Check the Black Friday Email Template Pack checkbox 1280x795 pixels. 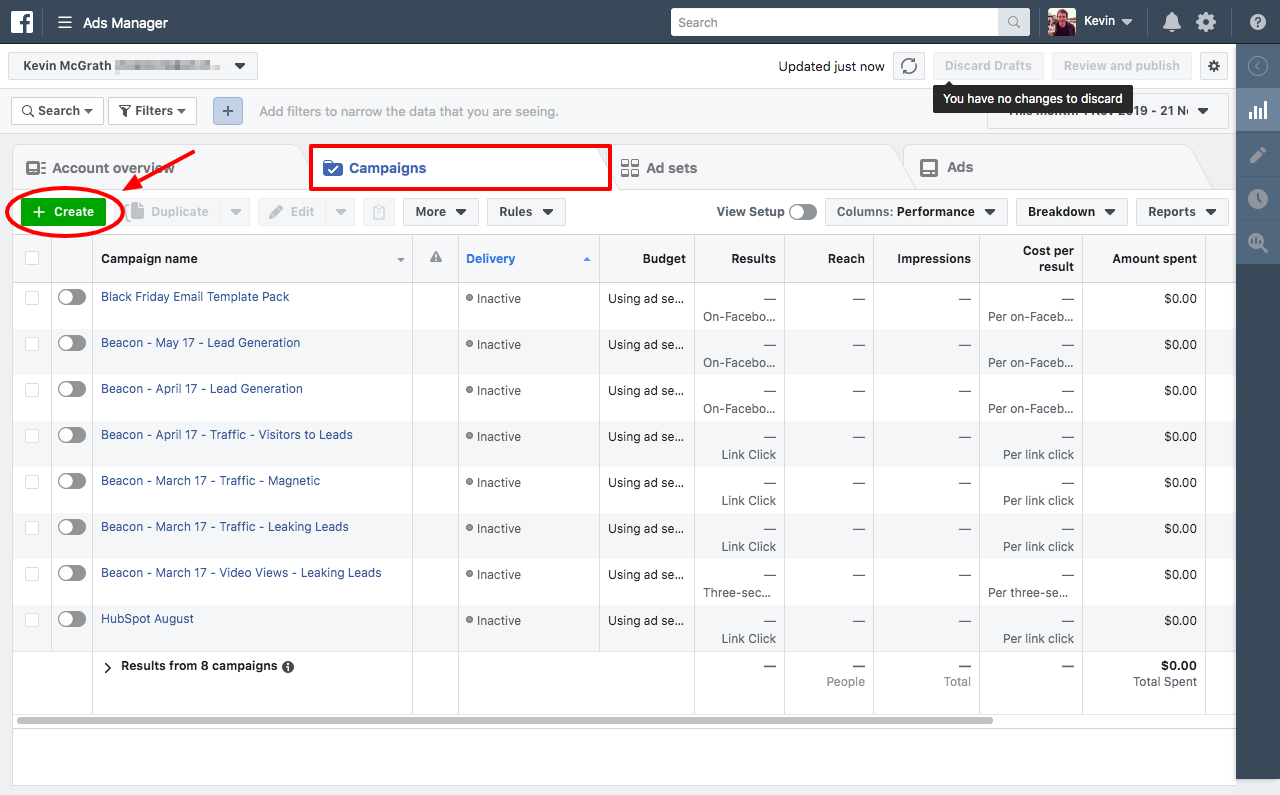[32, 297]
